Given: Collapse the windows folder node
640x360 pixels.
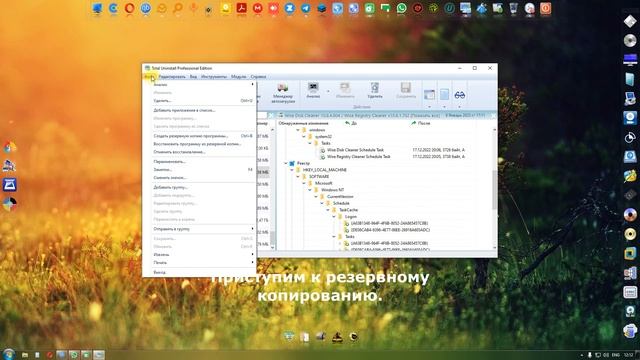Looking at the screenshot, I should tap(298, 130).
